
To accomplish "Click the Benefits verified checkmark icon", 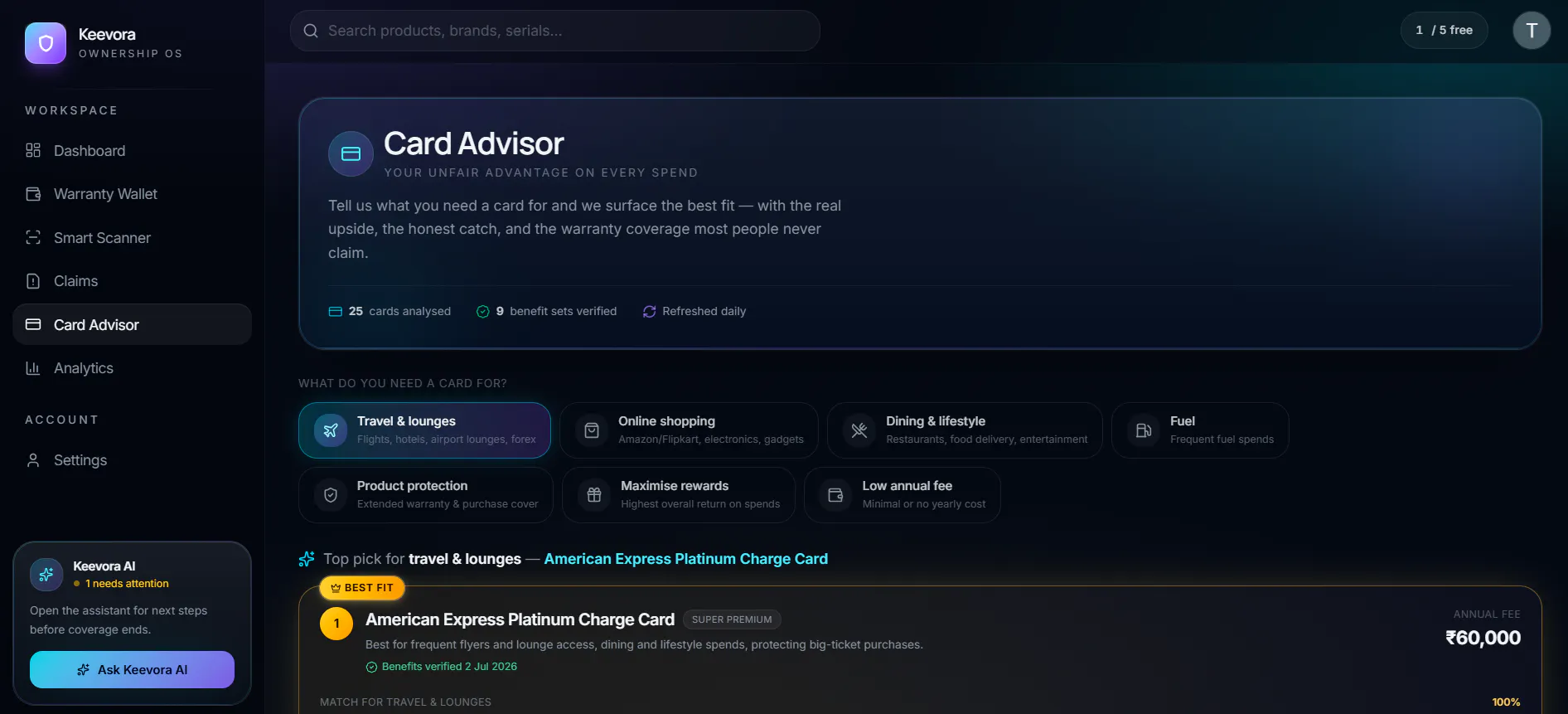I will click(371, 667).
